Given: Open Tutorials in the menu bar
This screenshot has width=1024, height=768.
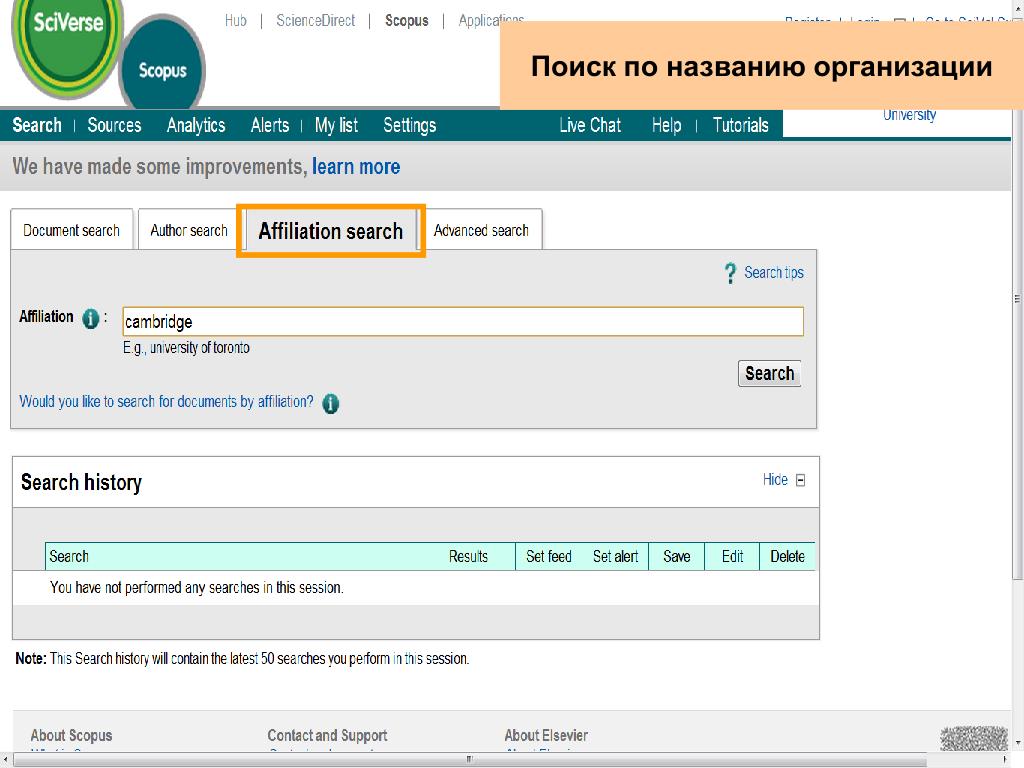Looking at the screenshot, I should click(741, 125).
